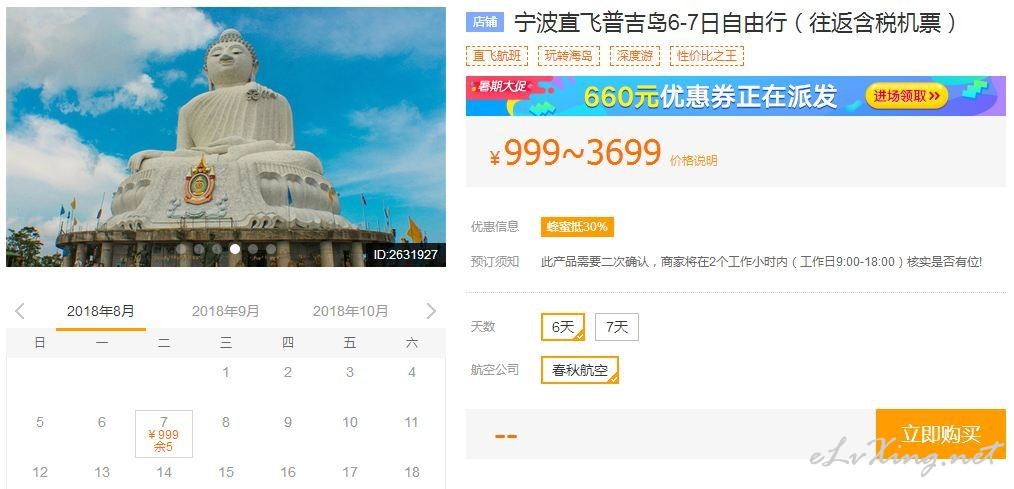Select the 7天 duration option
Image resolution: width=1014 pixels, height=489 pixels.
coord(617,327)
